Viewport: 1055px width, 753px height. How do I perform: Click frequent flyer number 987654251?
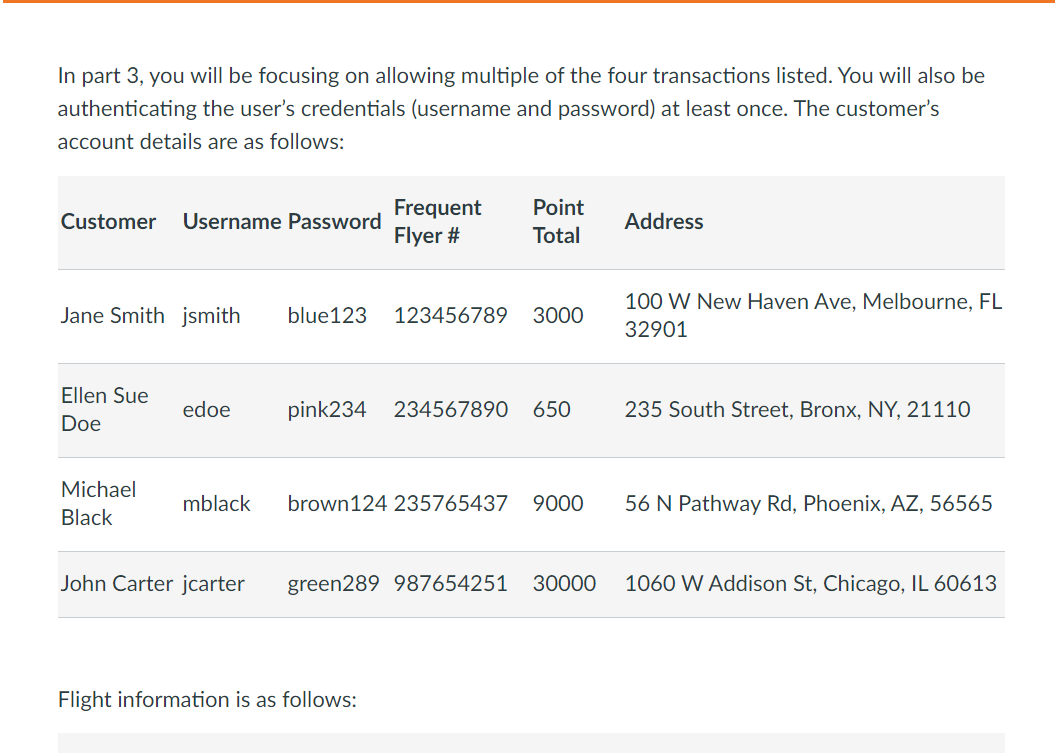tap(451, 583)
